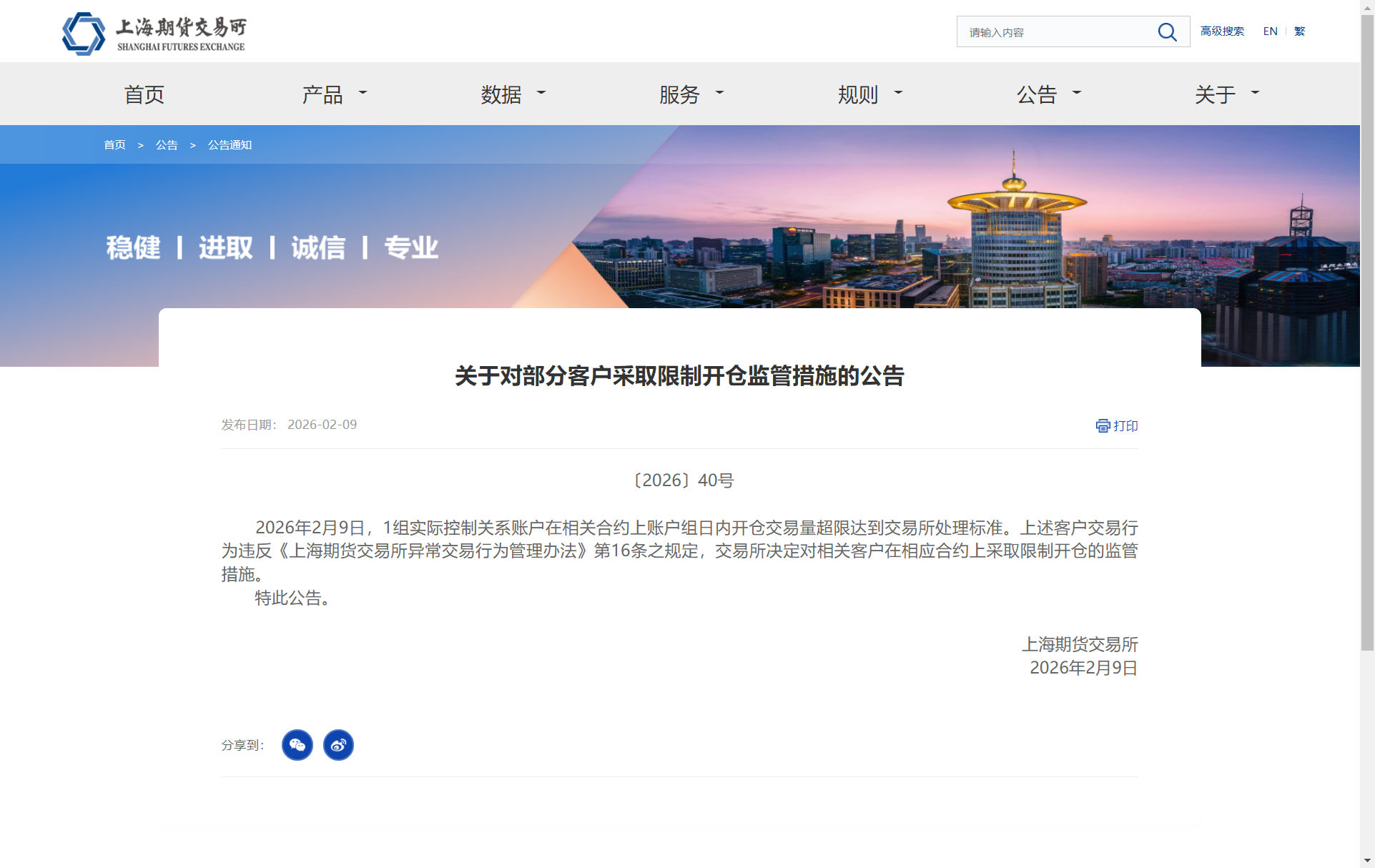
Task: Expand the 数据 menu dropdown arrow
Action: click(x=541, y=93)
